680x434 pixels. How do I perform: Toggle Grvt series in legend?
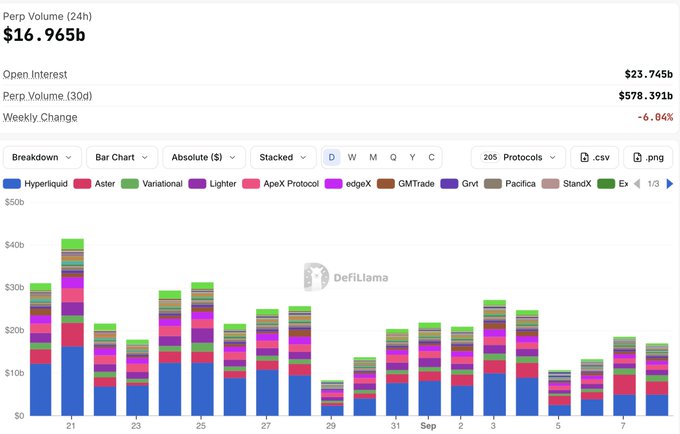point(459,184)
